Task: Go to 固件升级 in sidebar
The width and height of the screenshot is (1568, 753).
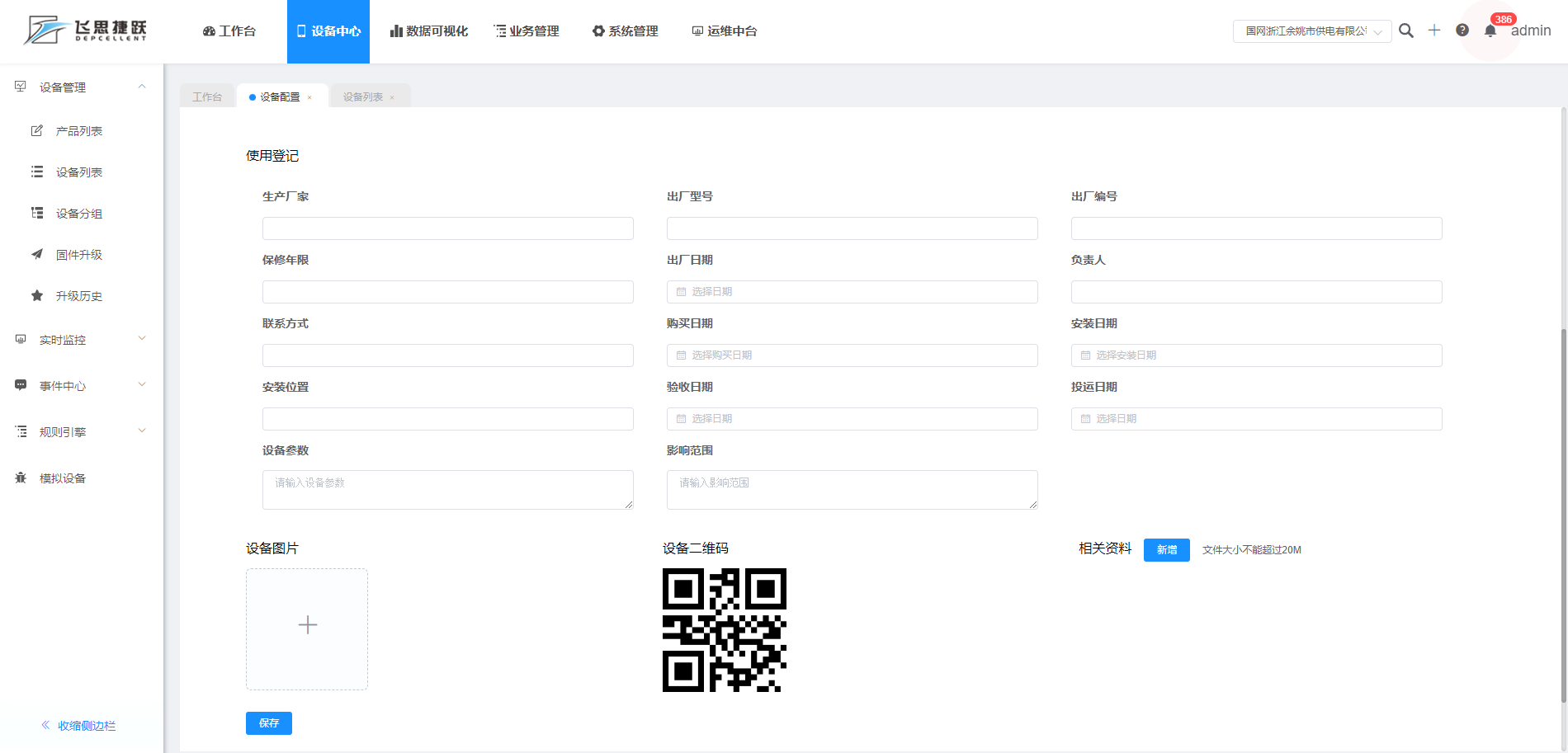Action: point(79,255)
